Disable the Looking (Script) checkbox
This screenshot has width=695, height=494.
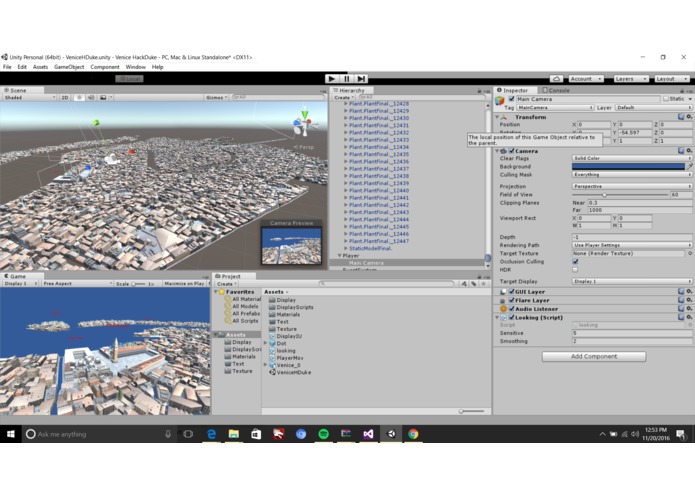pyautogui.click(x=511, y=317)
